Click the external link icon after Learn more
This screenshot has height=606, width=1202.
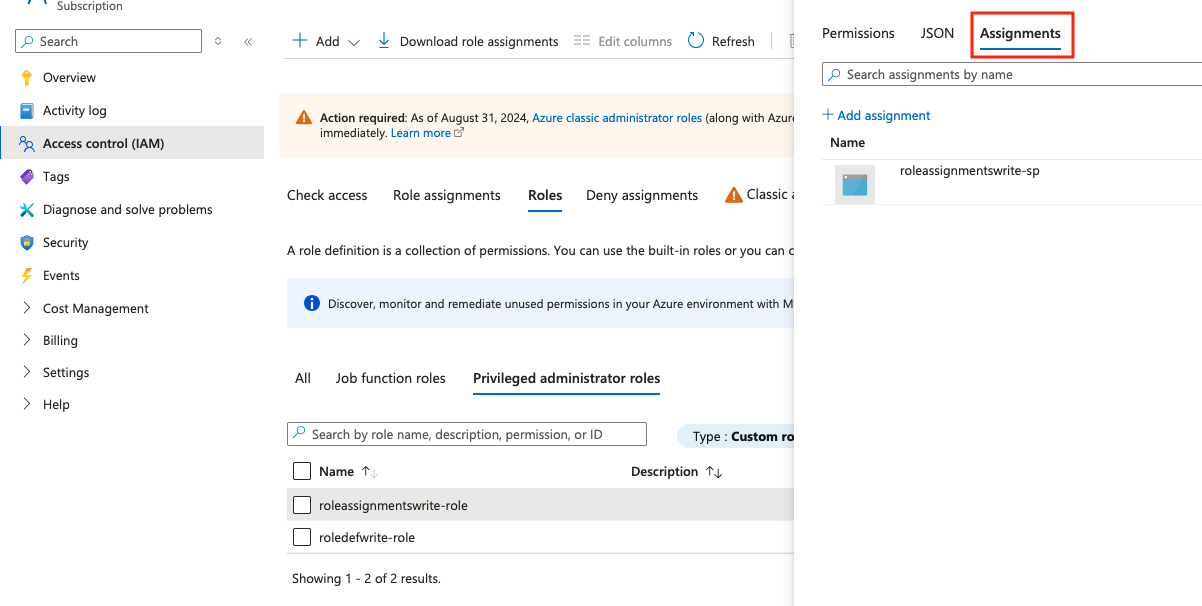tap(460, 133)
